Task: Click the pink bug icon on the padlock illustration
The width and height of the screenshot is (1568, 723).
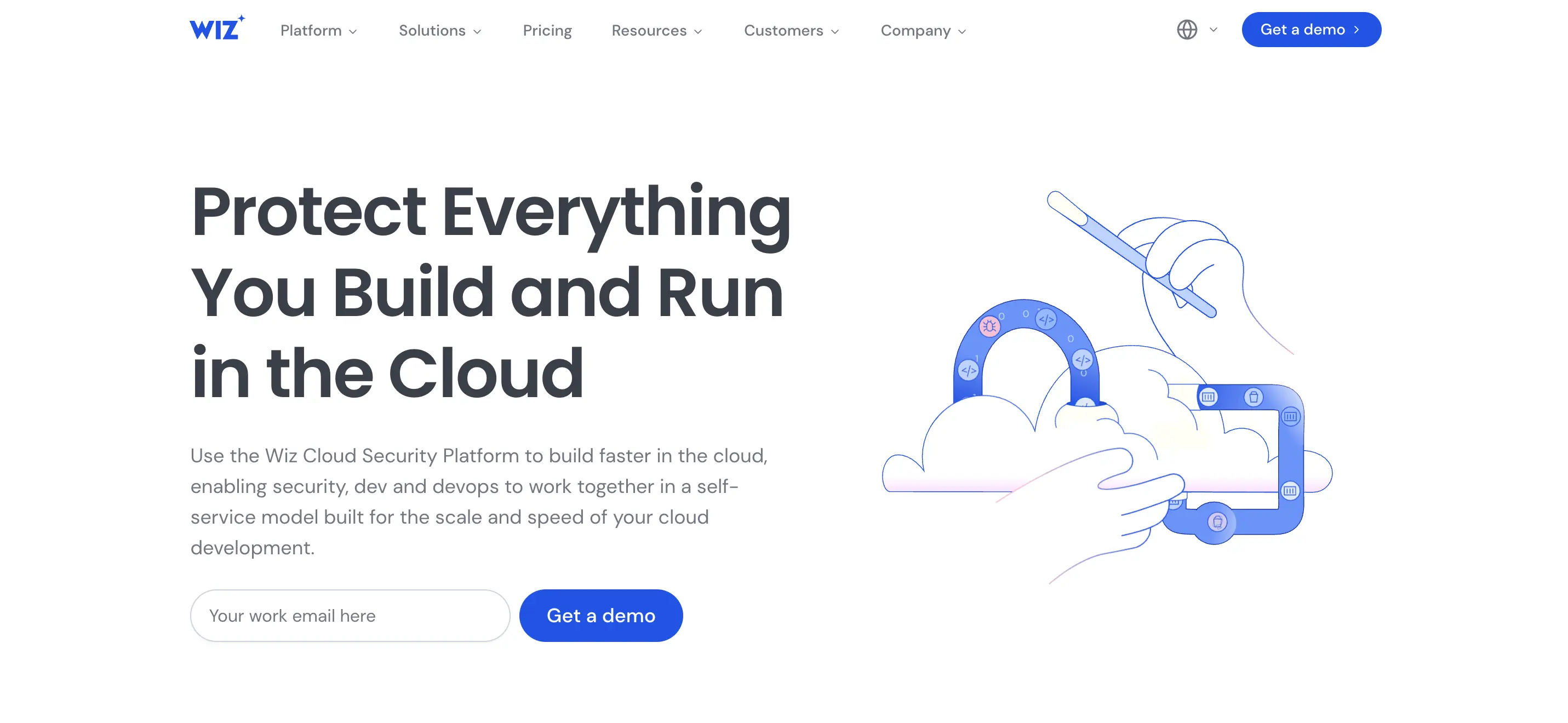Action: tap(990, 327)
